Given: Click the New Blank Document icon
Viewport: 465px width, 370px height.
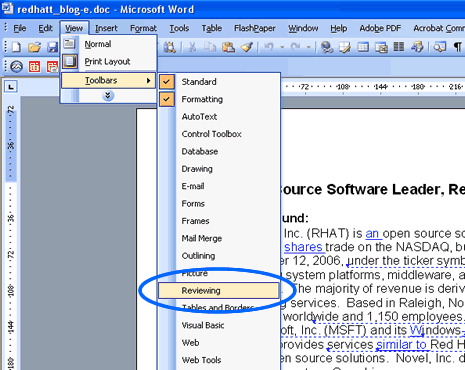Looking at the screenshot, I should tap(17, 47).
